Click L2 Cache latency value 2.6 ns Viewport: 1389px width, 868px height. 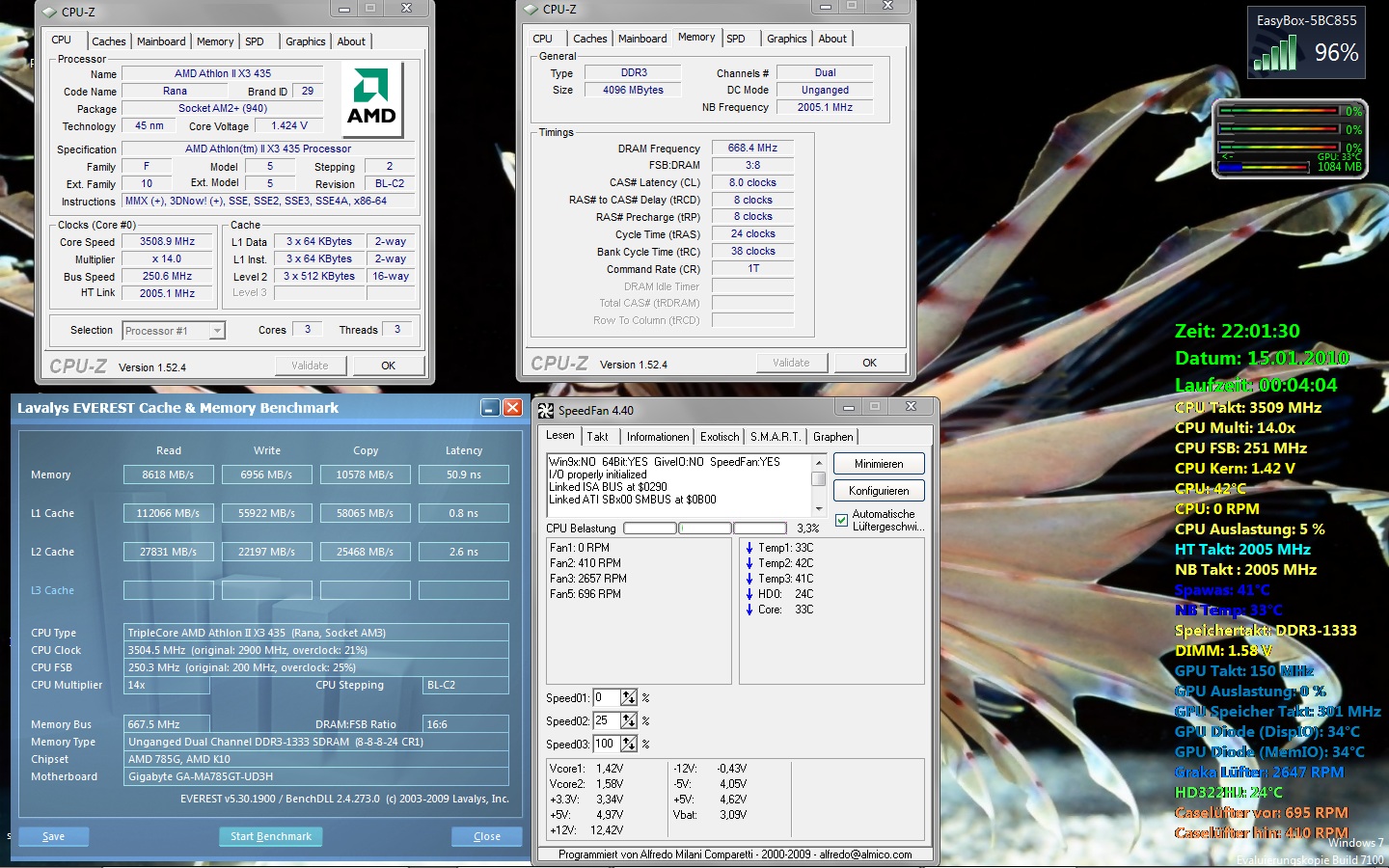coord(464,552)
